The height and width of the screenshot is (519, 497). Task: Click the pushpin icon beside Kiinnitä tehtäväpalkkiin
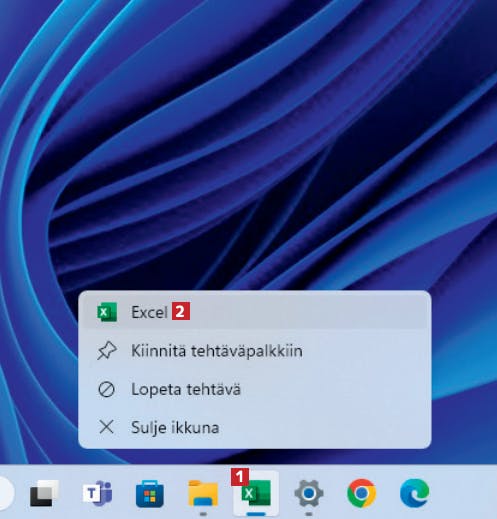(x=107, y=351)
